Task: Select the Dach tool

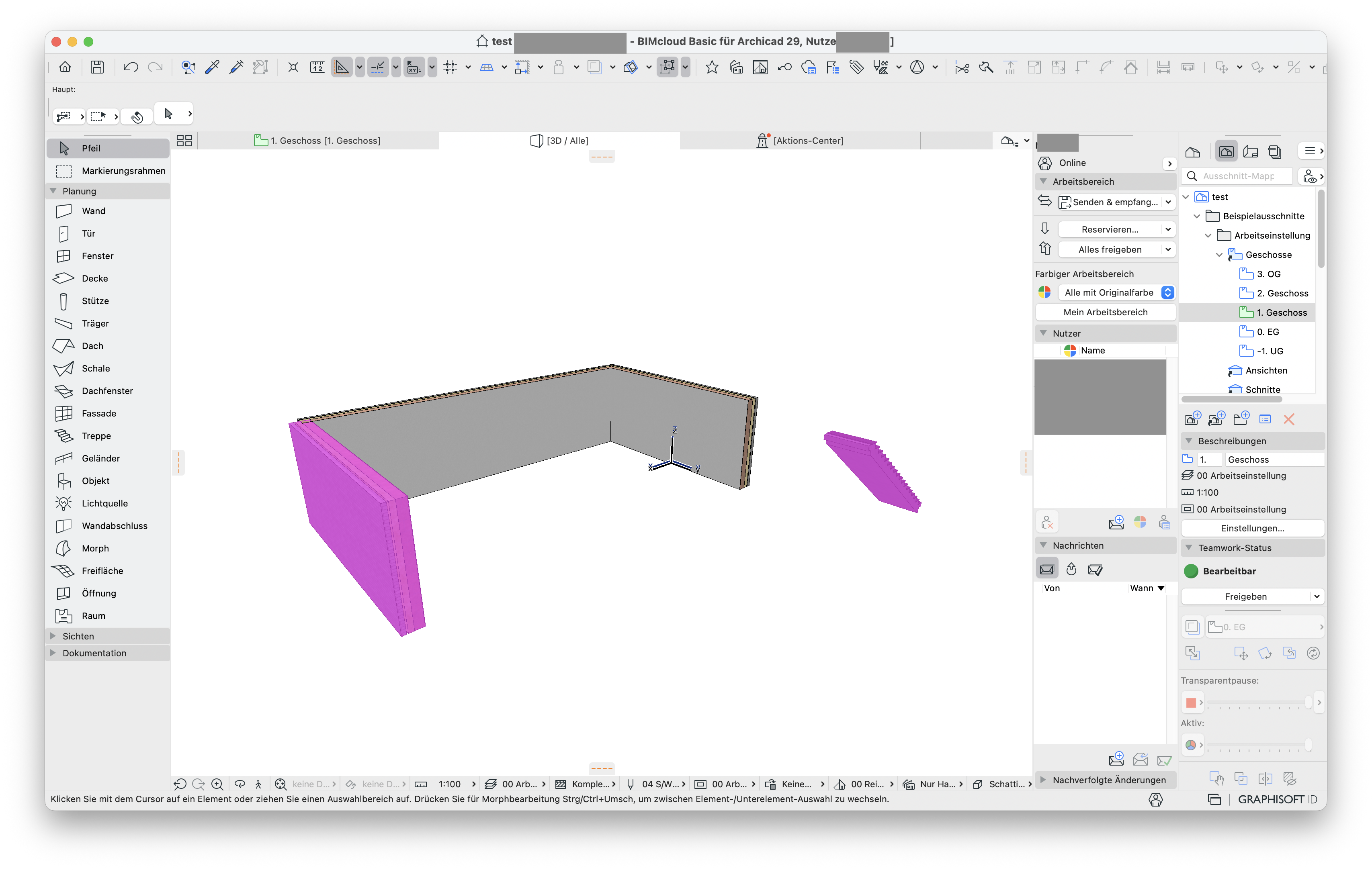Action: pyautogui.click(x=108, y=346)
